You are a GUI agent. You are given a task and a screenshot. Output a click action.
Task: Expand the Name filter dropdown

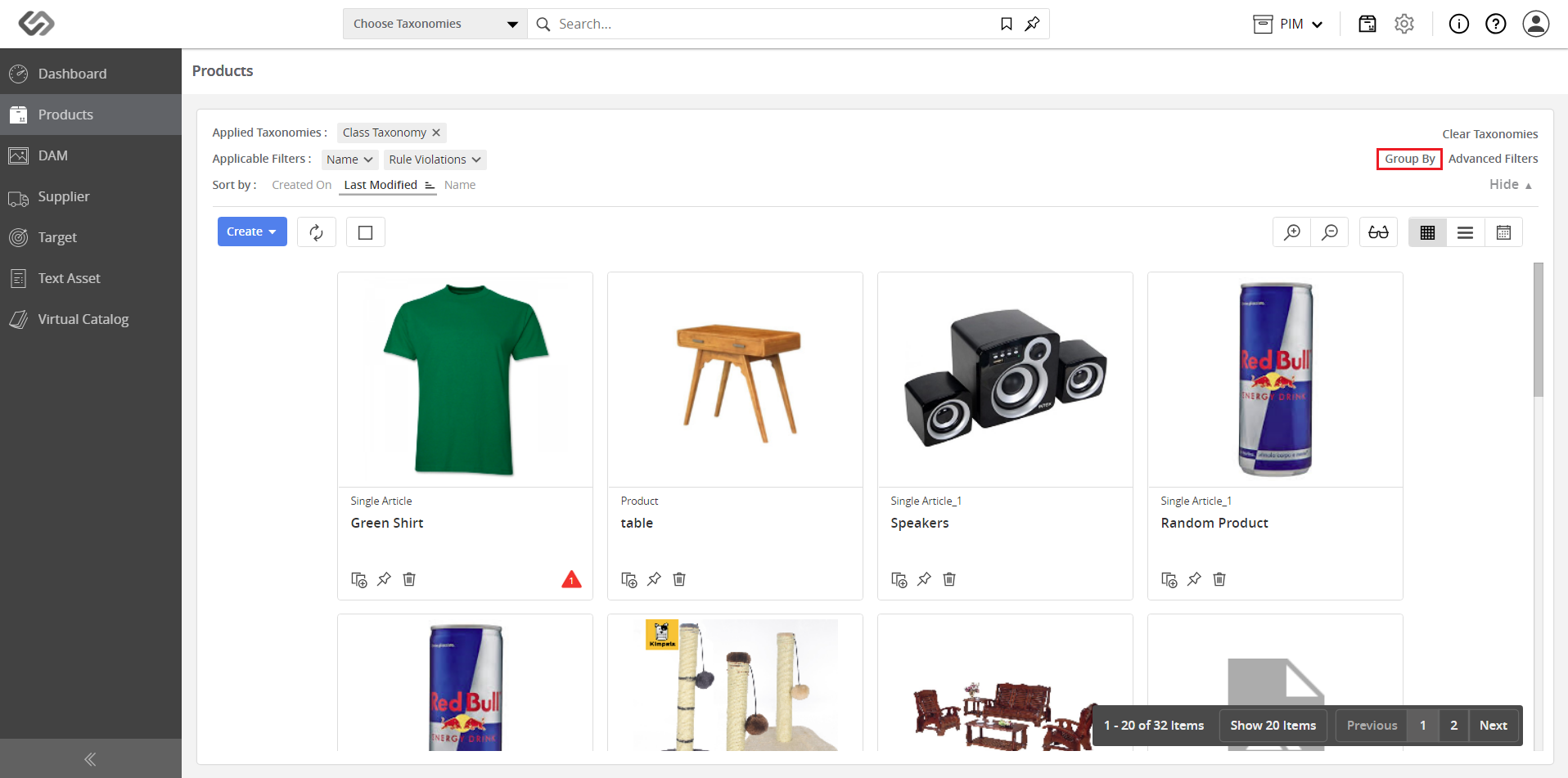[x=349, y=160]
